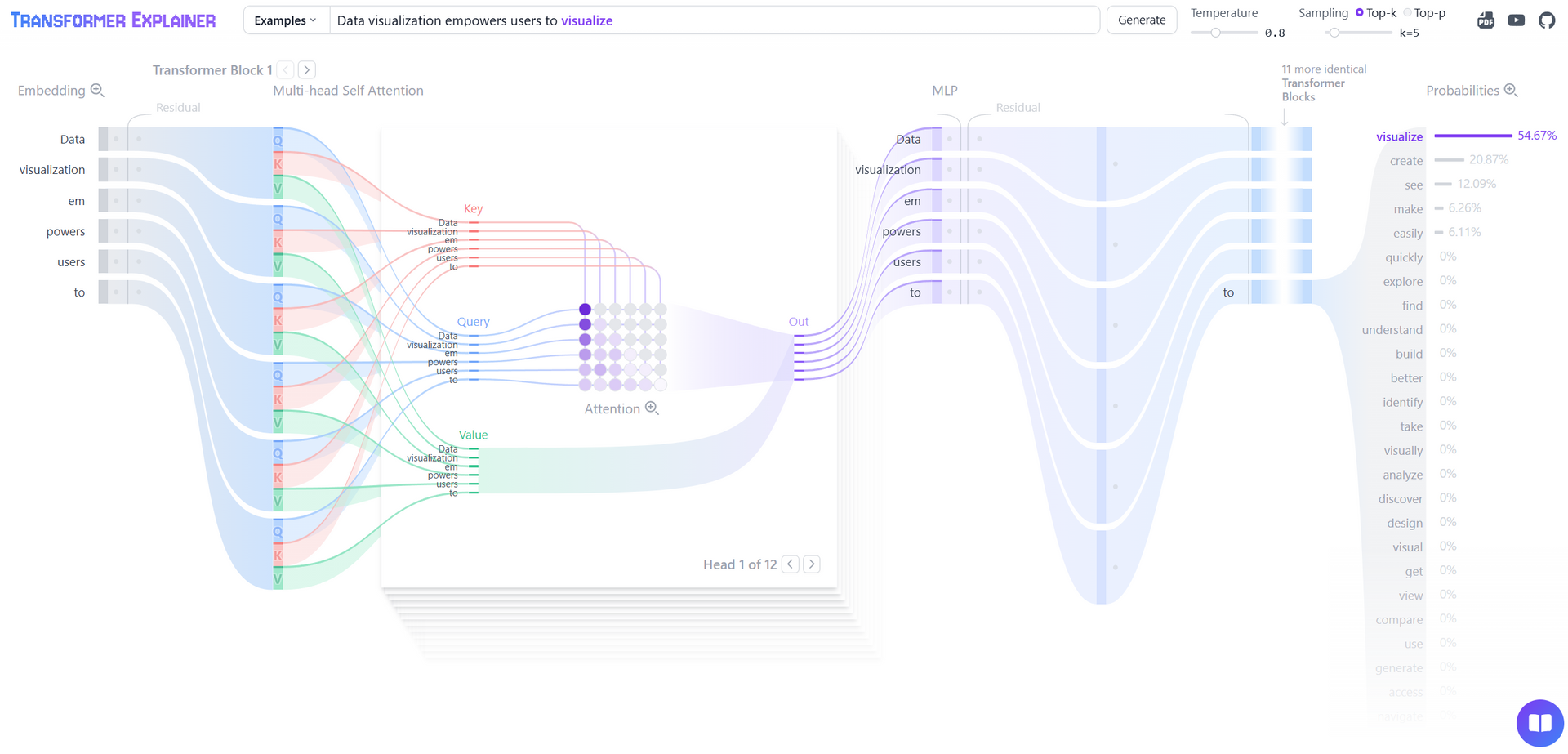Click the 'discover' probability token

(x=1401, y=498)
